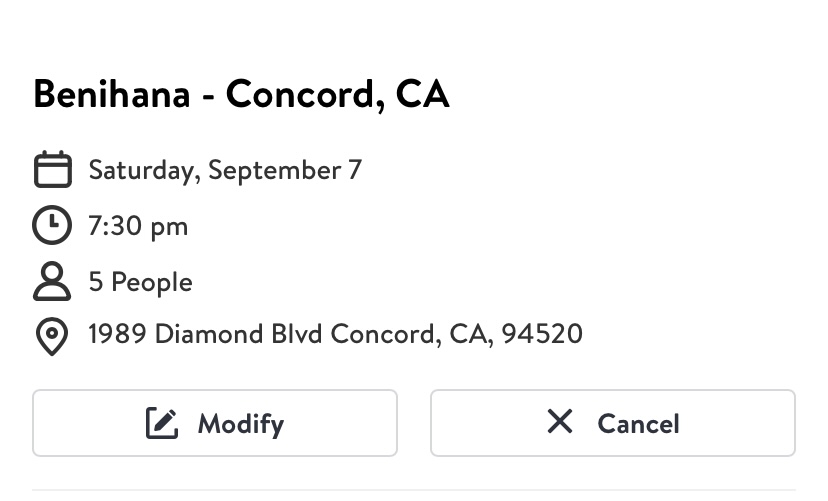
Task: Click the "Modify" label text
Action: pyautogui.click(x=241, y=424)
